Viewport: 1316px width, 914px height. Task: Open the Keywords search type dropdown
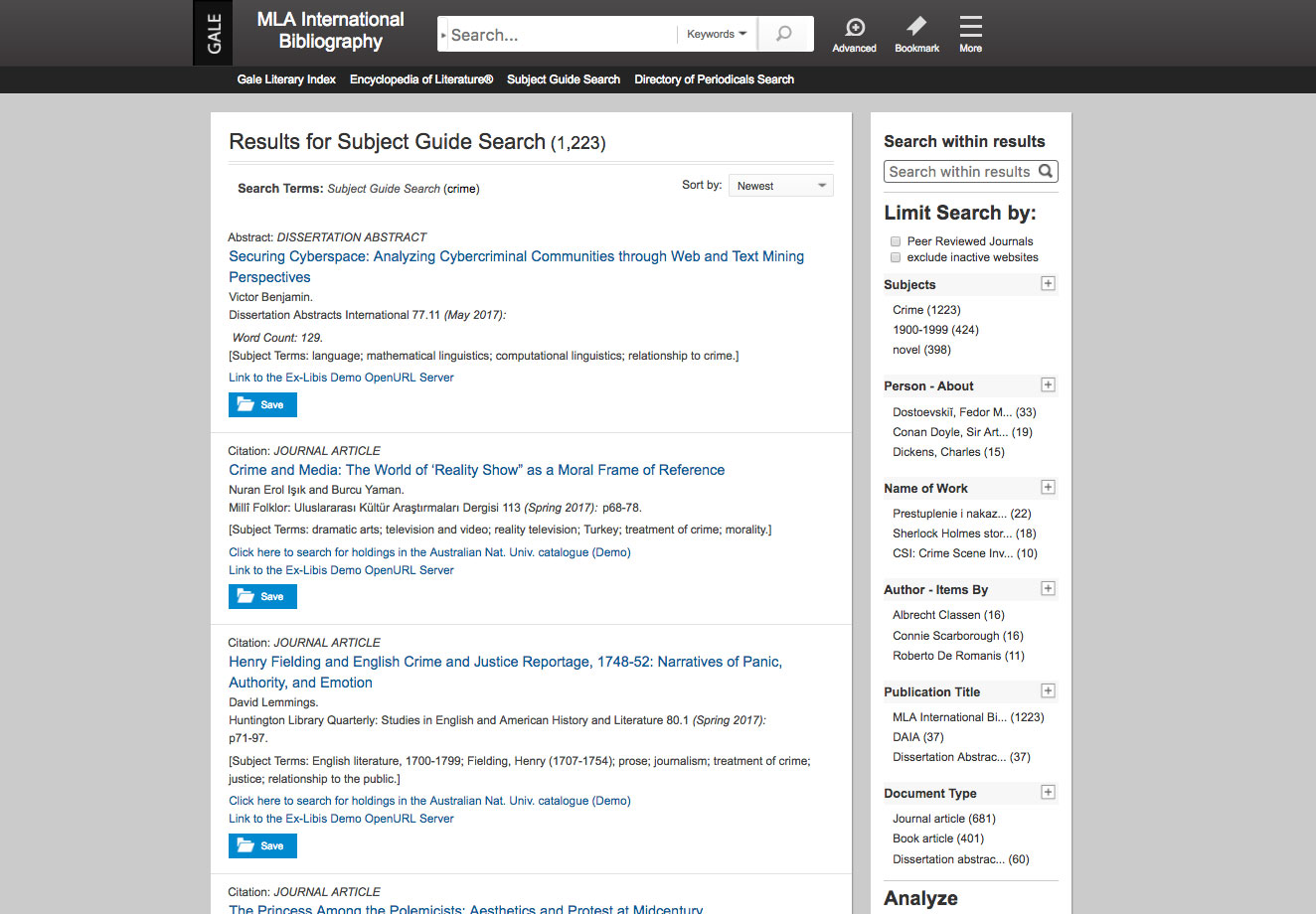click(x=717, y=34)
